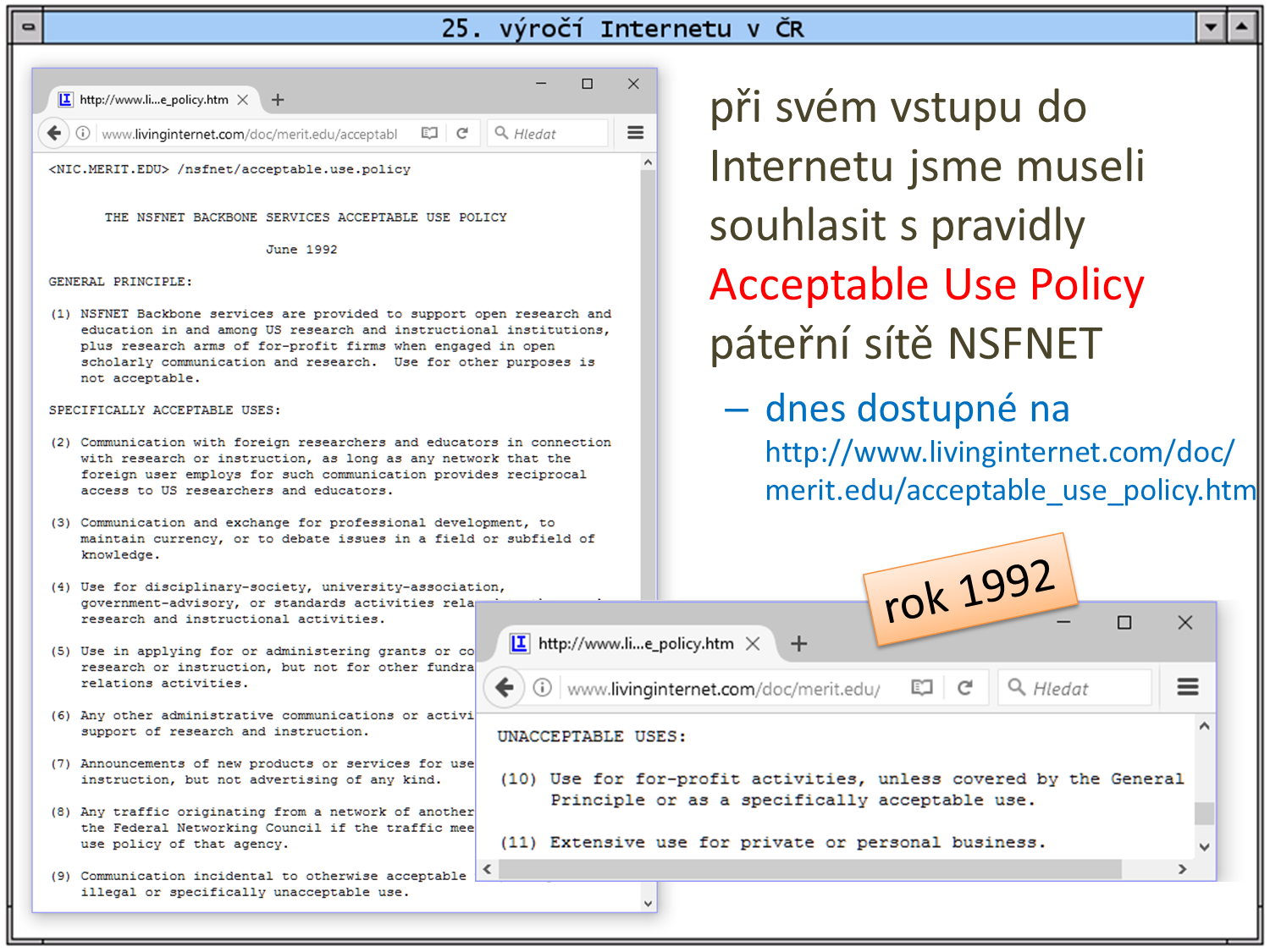Open the hamburger menu in the top browser
The width and height of the screenshot is (1270, 952).
(x=634, y=133)
